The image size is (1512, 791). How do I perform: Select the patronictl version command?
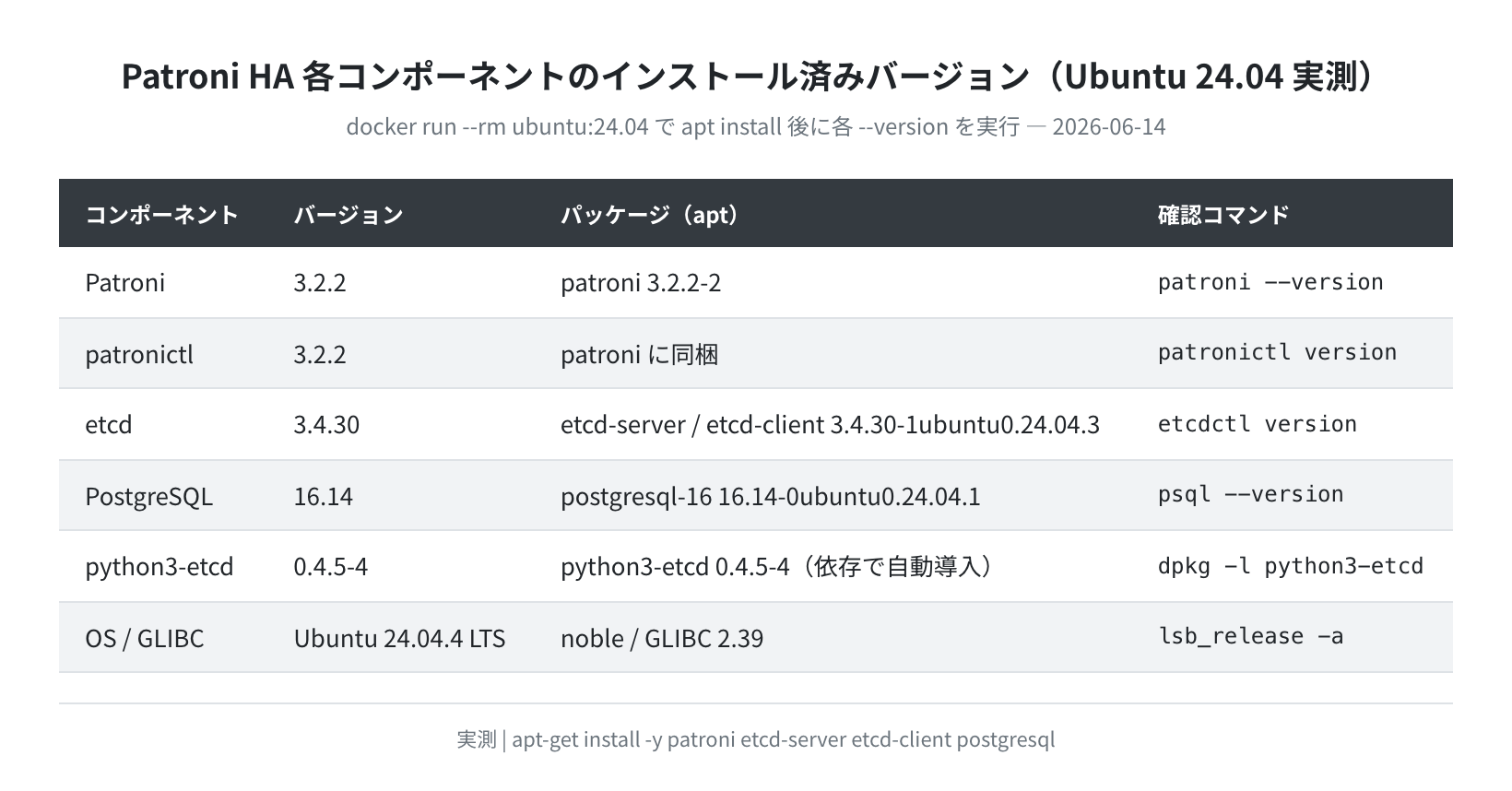(1278, 352)
